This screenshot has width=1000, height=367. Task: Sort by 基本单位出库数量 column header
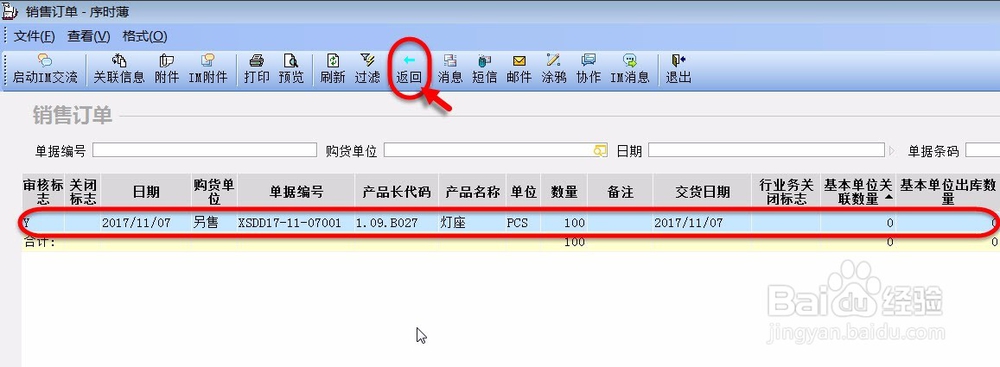click(948, 191)
